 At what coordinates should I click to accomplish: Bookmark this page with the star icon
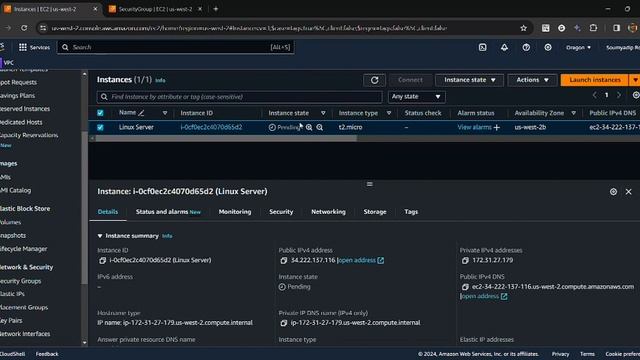pyautogui.click(x=523, y=28)
